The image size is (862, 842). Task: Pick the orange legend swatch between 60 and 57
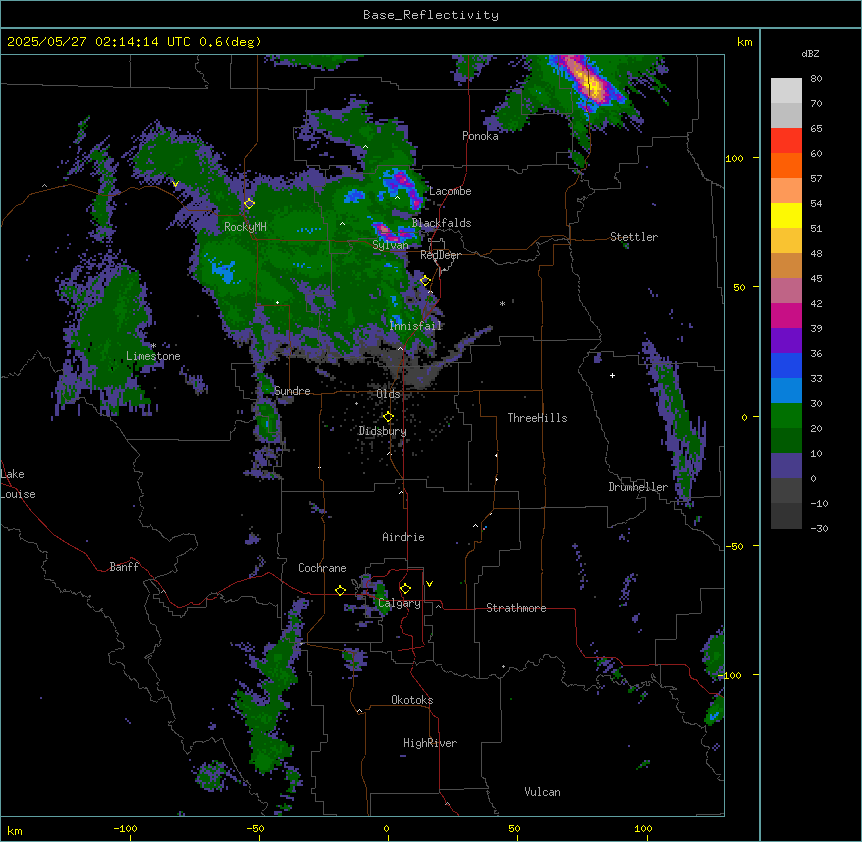786,165
